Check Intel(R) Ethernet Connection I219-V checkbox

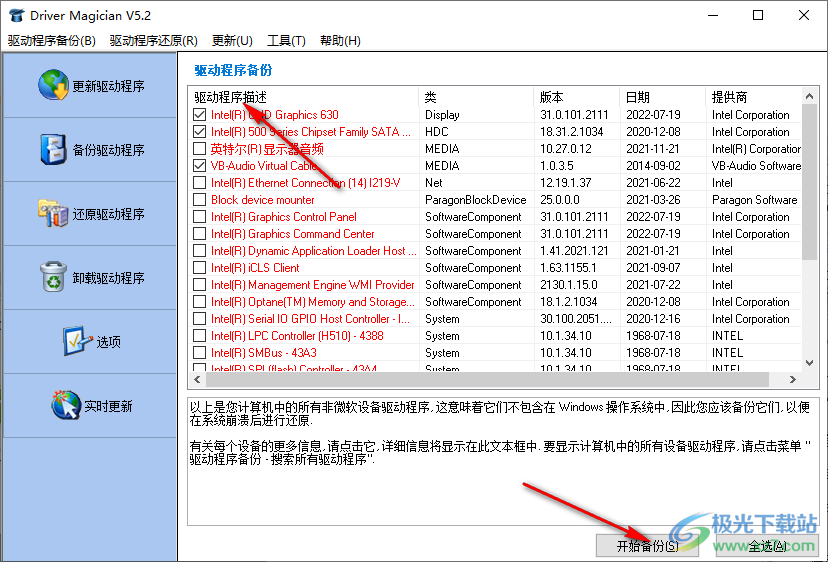coord(200,183)
